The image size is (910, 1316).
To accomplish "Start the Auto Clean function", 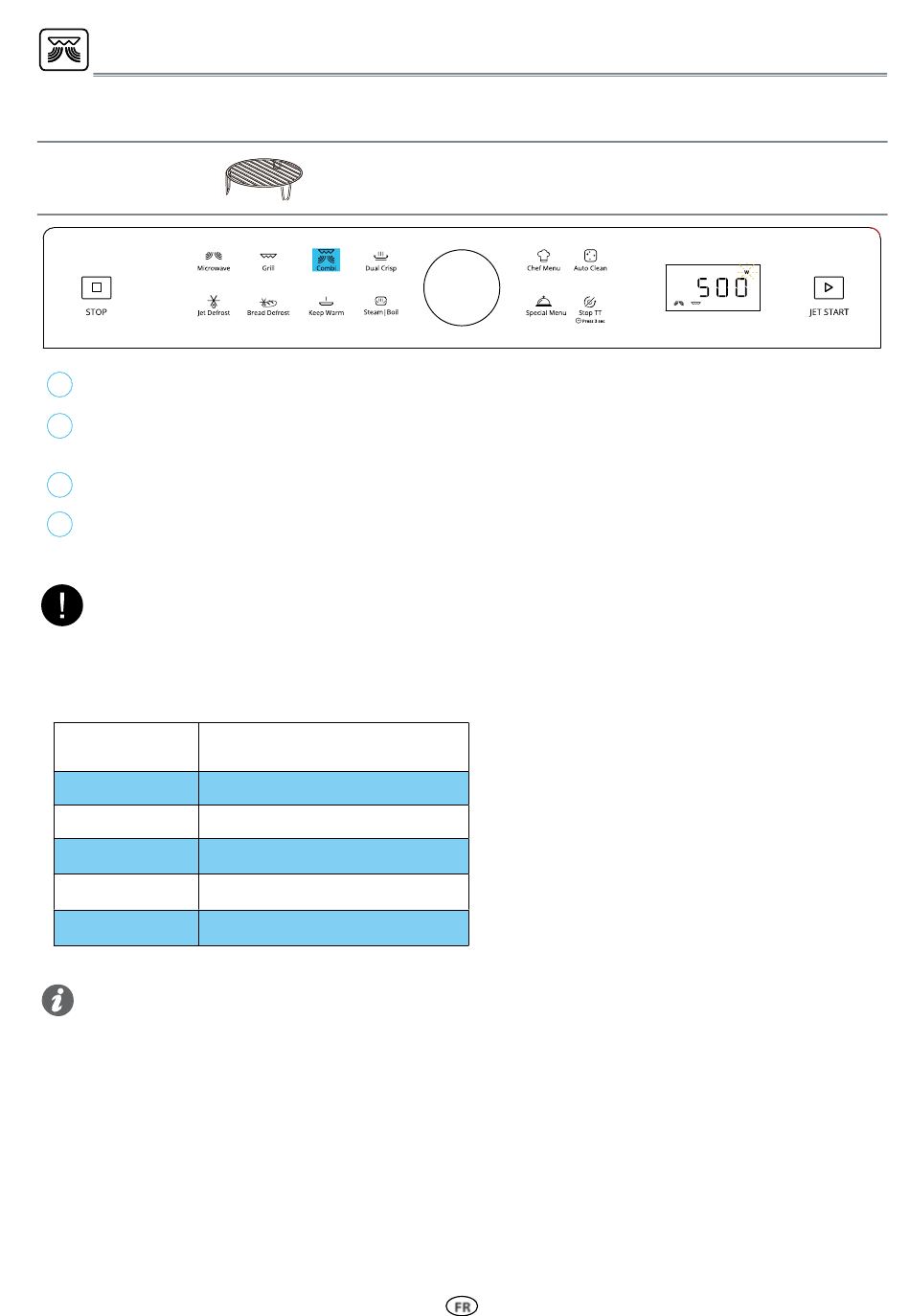I will [590, 256].
